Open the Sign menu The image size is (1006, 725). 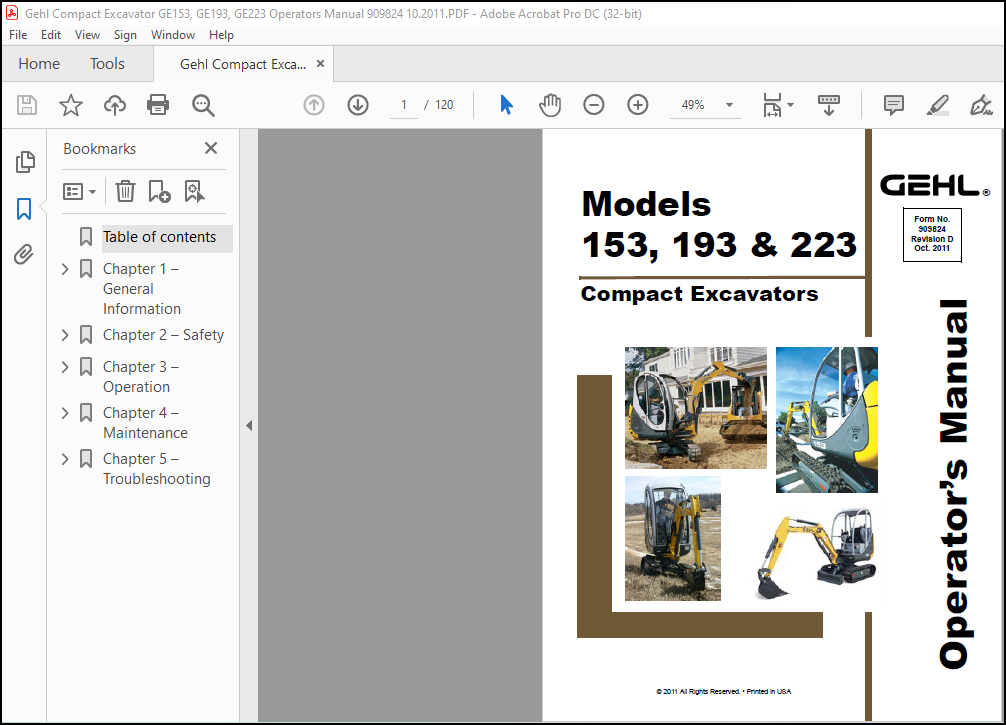click(125, 35)
